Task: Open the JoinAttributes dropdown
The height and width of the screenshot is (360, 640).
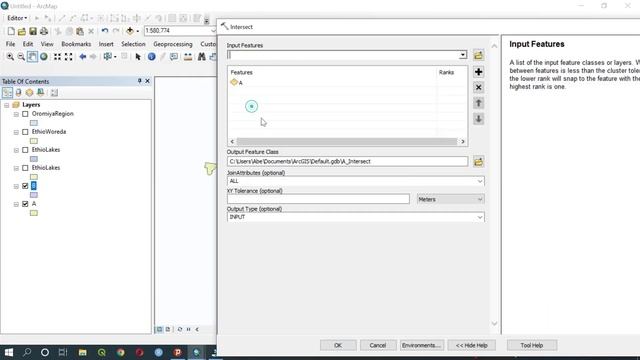Action: 480,181
